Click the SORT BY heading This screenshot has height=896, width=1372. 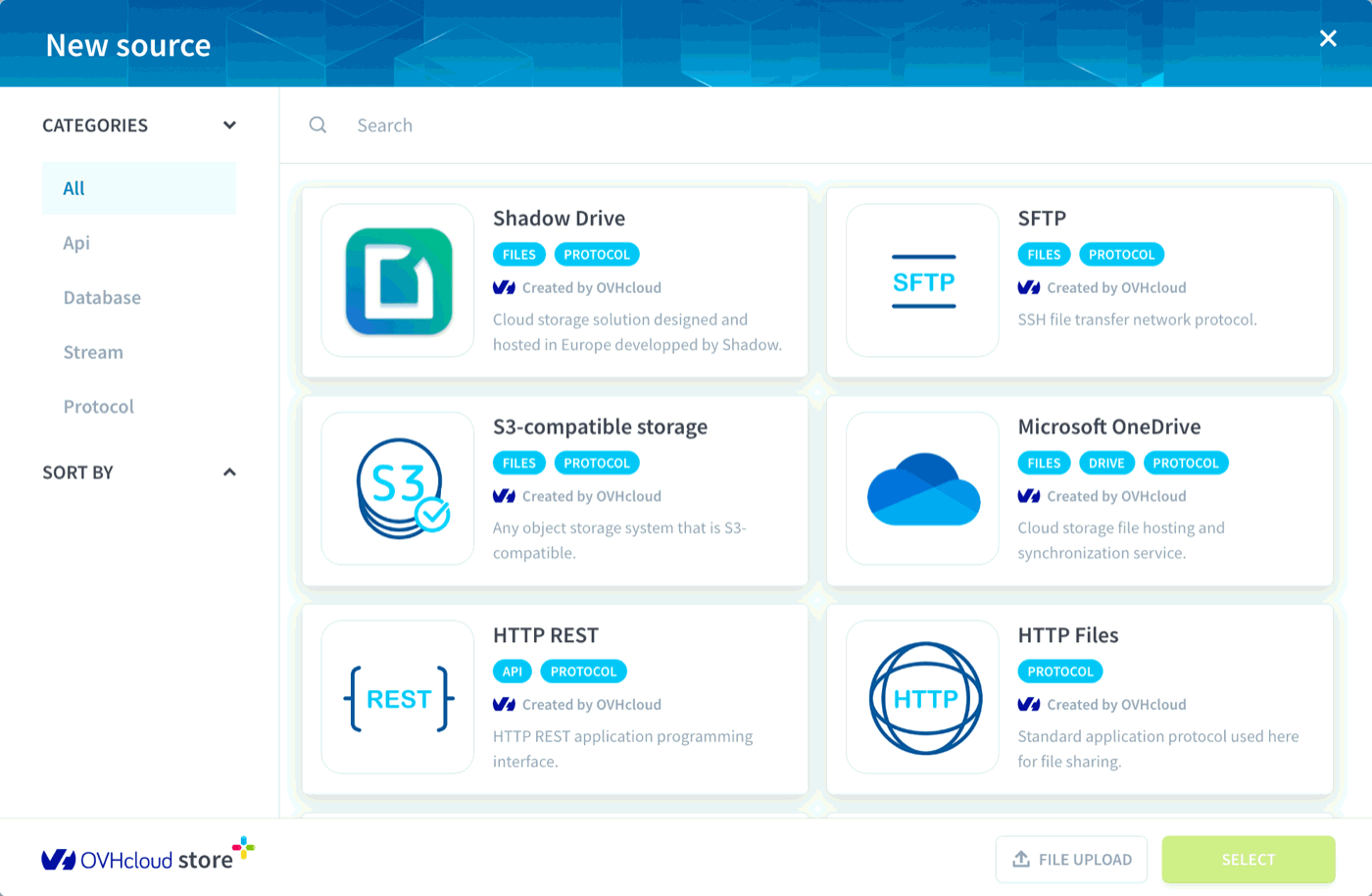point(77,473)
